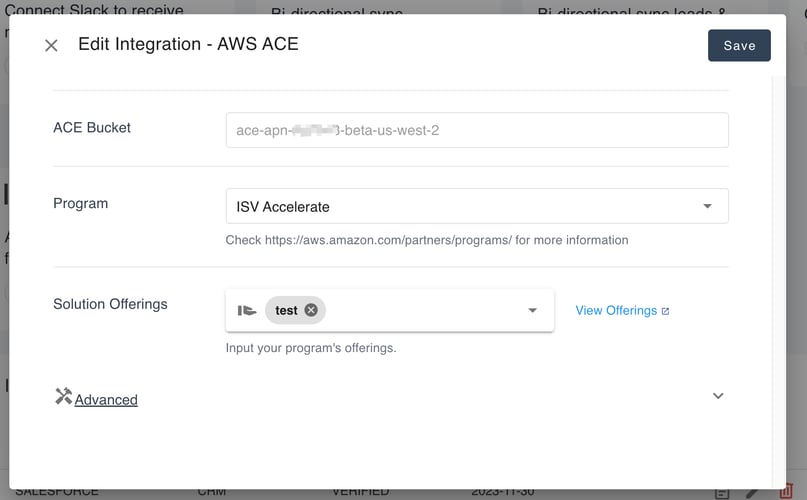This screenshot has height=500, width=807.
Task: Expand the Solution Offerings dropdown arrow
Action: (533, 311)
